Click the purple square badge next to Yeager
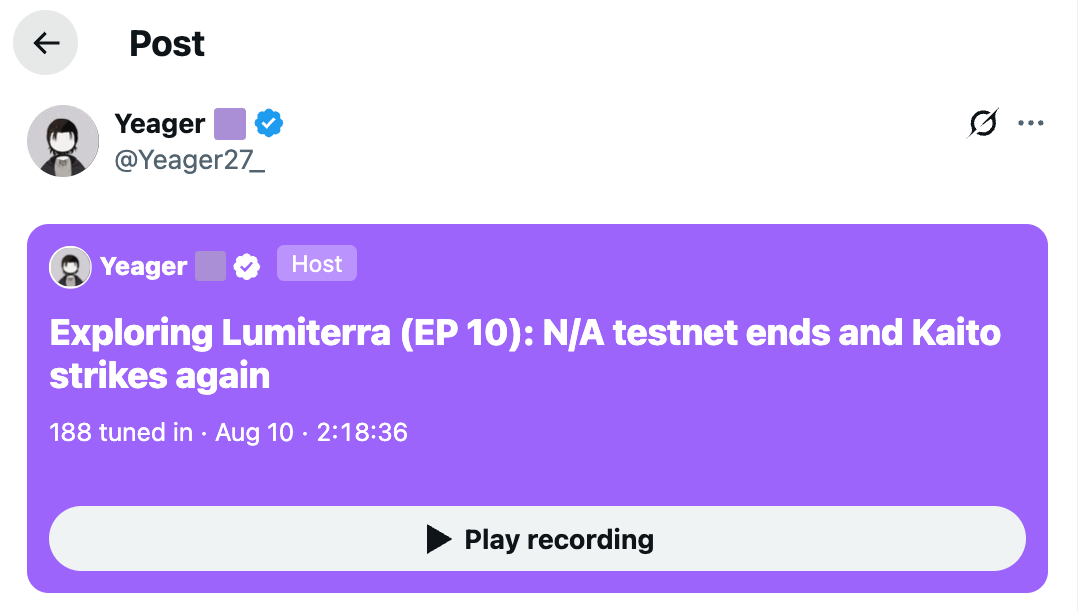Image resolution: width=1080 pixels, height=612 pixels. point(230,124)
